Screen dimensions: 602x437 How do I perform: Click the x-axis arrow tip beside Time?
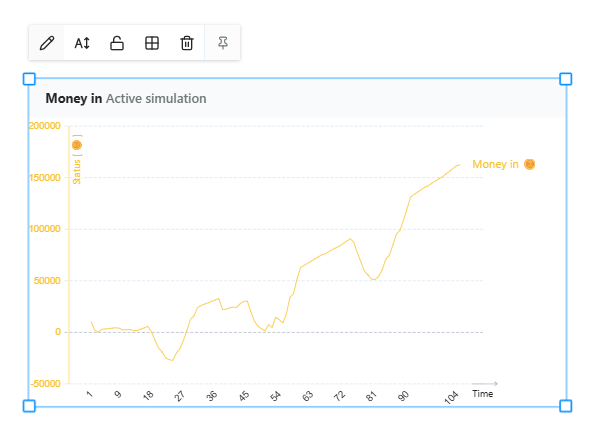494,383
